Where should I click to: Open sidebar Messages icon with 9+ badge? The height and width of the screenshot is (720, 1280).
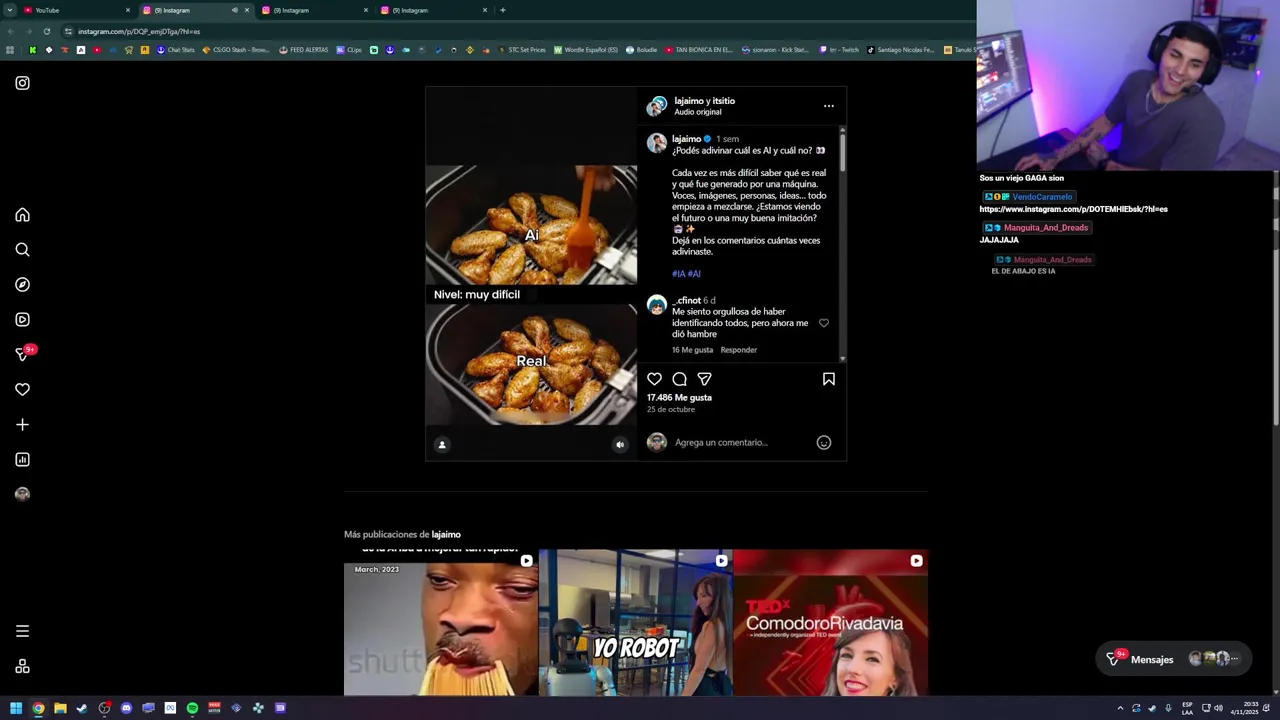tap(23, 354)
